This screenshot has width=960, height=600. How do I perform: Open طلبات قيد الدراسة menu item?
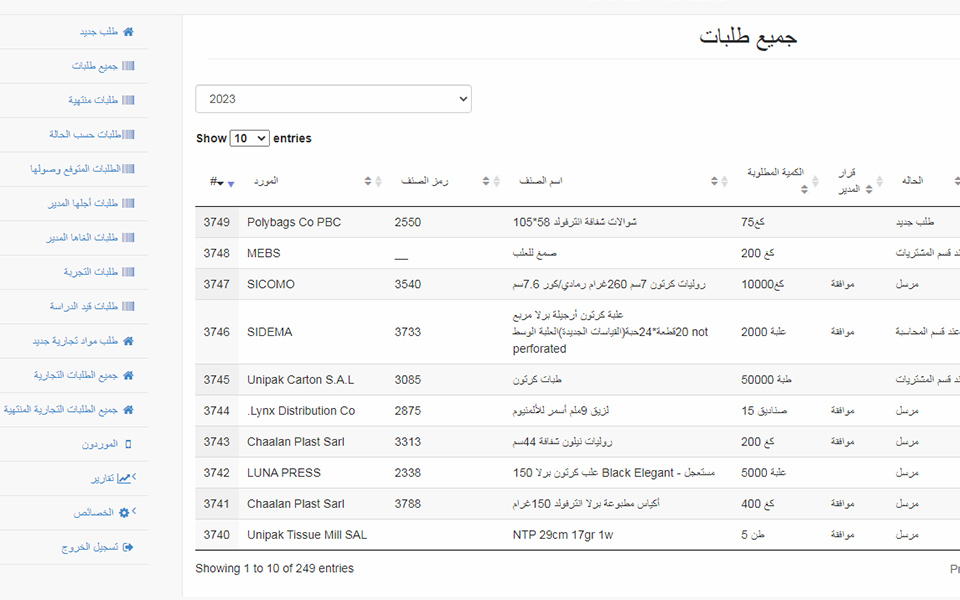[x=84, y=306]
